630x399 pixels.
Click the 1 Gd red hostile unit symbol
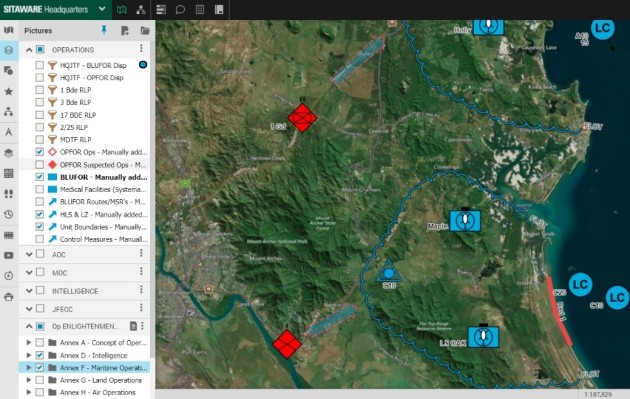(x=302, y=118)
